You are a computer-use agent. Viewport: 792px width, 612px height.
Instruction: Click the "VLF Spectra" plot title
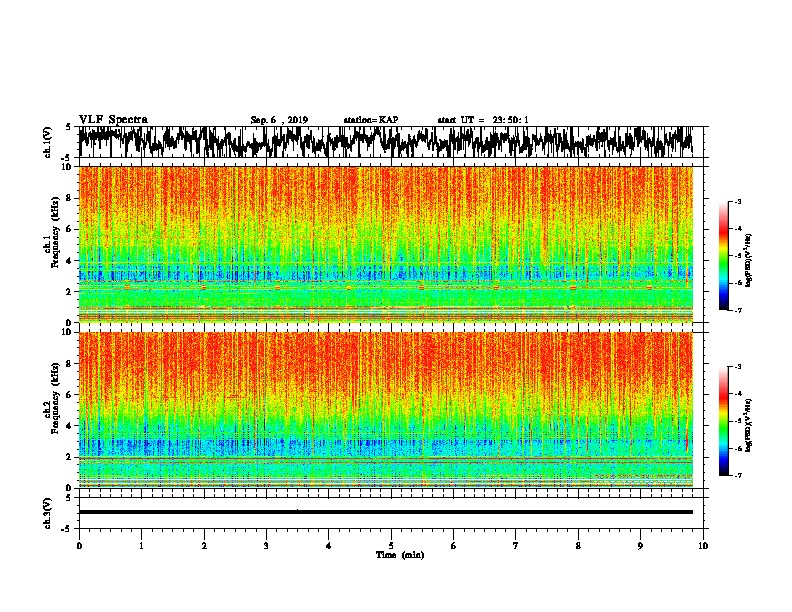pyautogui.click(x=113, y=120)
